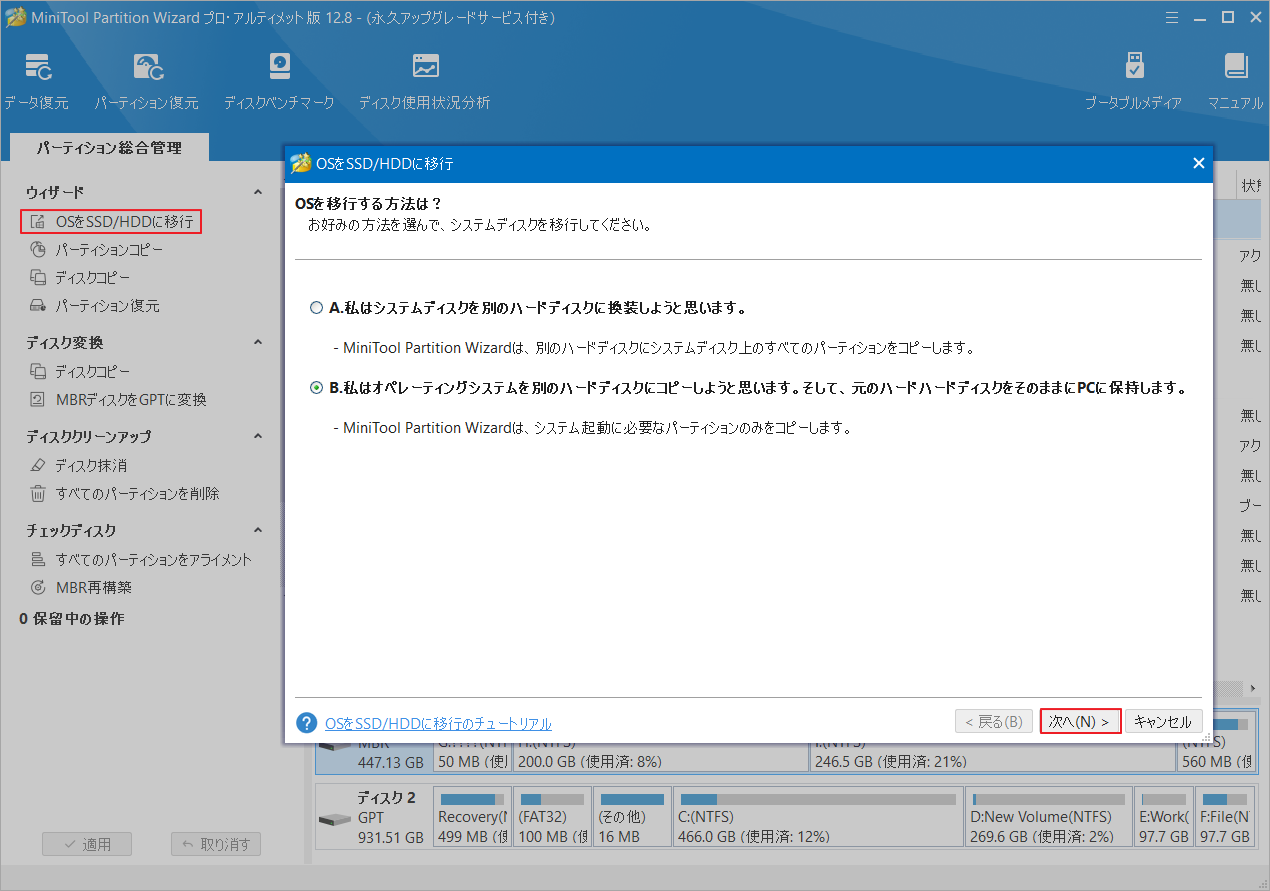1270x891 pixels.
Task: Switch to the パーティション総合管理 tab
Action: (x=110, y=147)
